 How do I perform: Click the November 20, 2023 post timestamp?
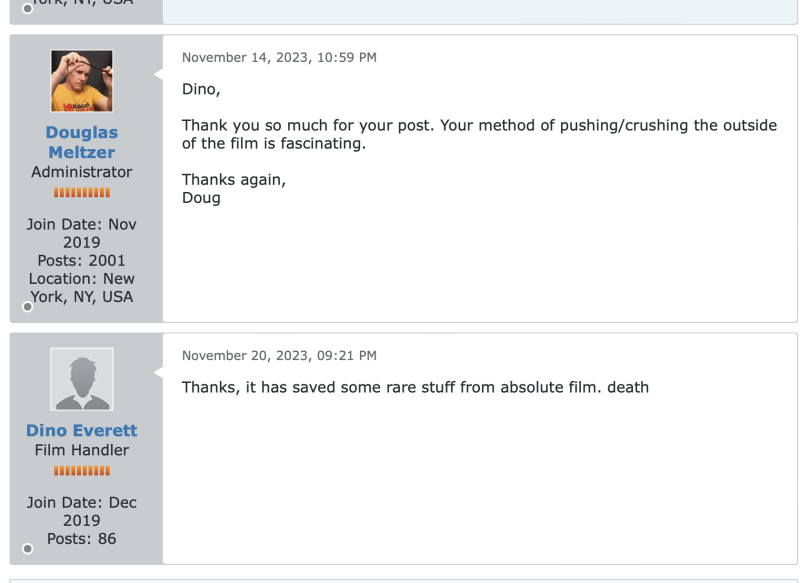279,356
